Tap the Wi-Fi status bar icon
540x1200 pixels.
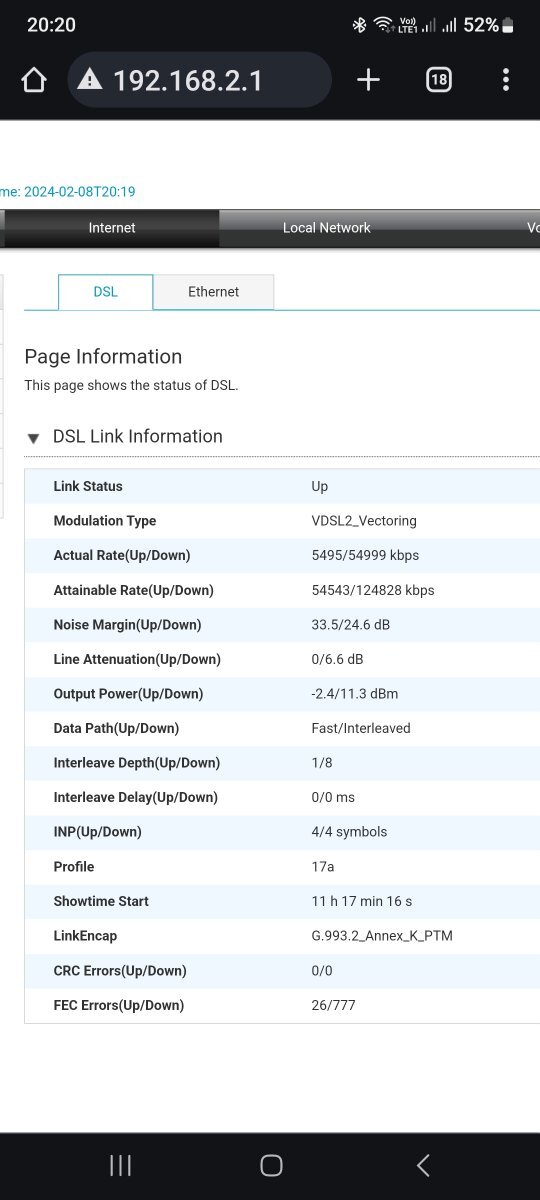(x=383, y=25)
